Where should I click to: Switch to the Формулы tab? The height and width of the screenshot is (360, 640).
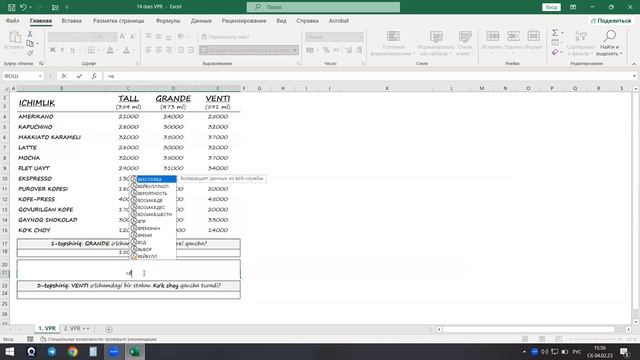(168, 20)
